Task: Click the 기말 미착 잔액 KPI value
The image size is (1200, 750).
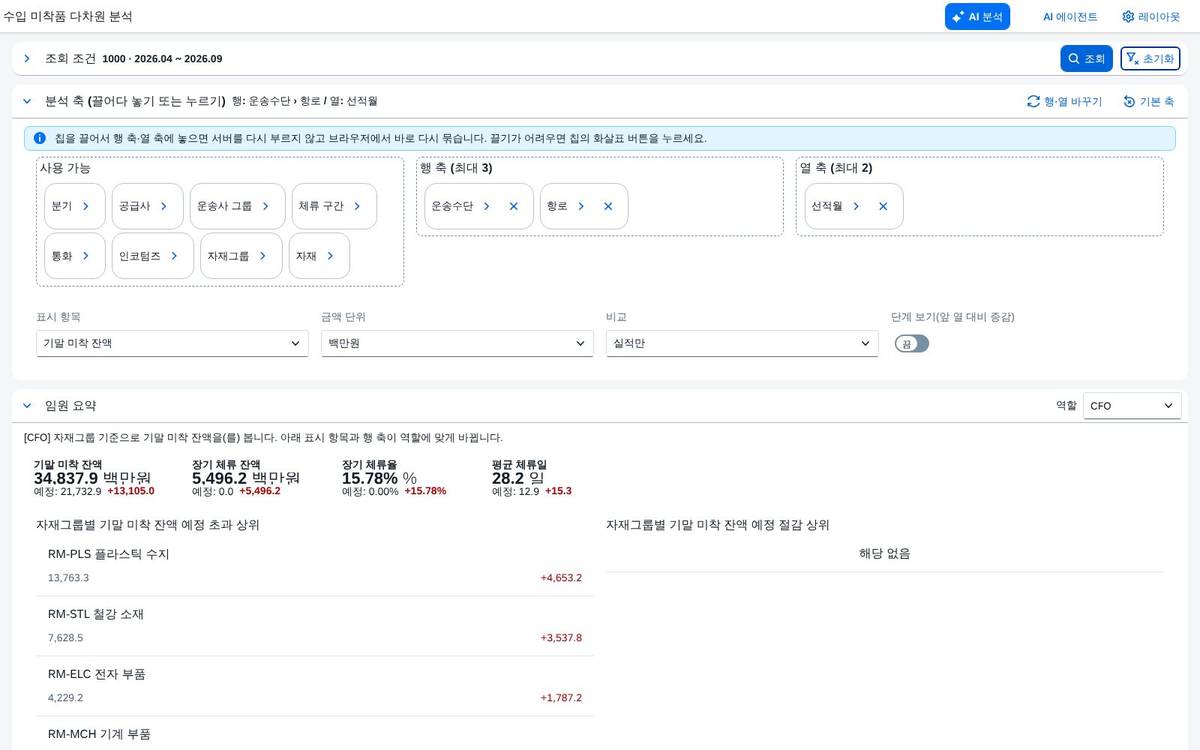Action: [x=92, y=478]
